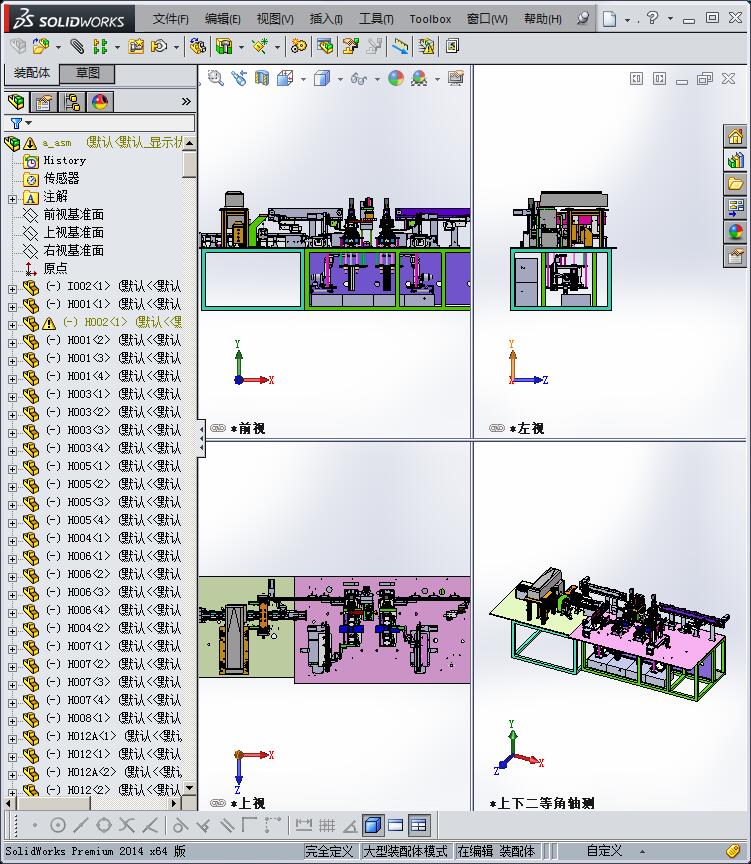Screen dimensions: 751x864
Task: Activate the Section View tool
Action: (x=262, y=78)
